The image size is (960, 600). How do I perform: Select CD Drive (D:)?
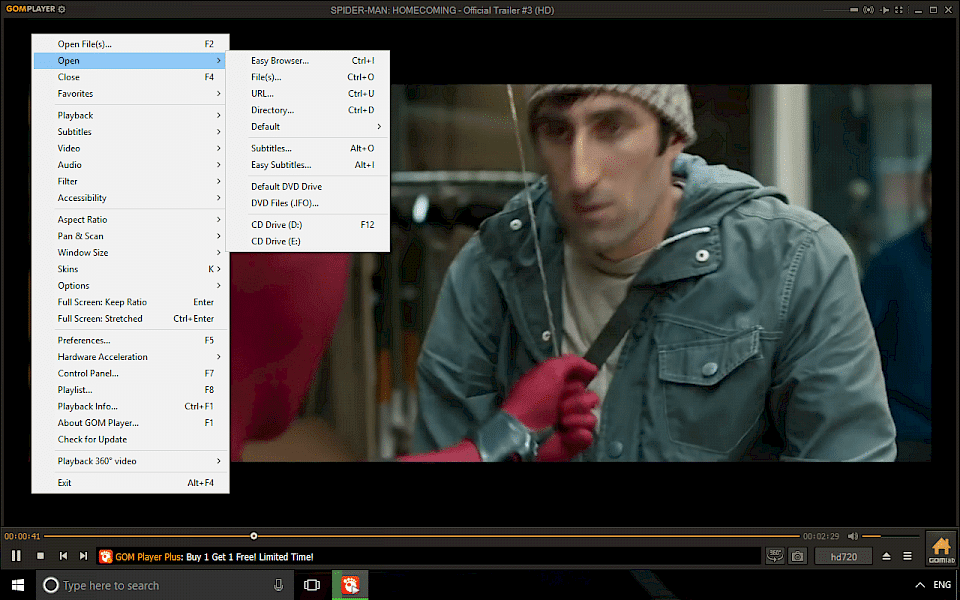308,225
